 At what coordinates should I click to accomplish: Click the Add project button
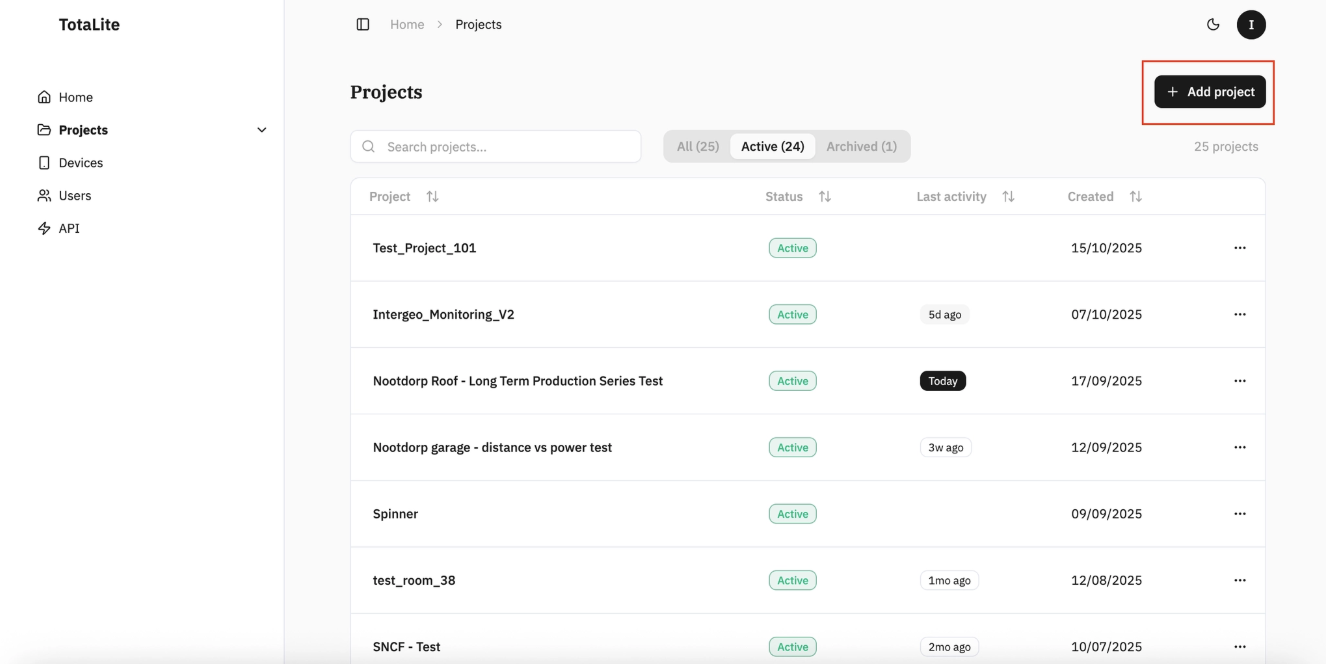tap(1210, 92)
